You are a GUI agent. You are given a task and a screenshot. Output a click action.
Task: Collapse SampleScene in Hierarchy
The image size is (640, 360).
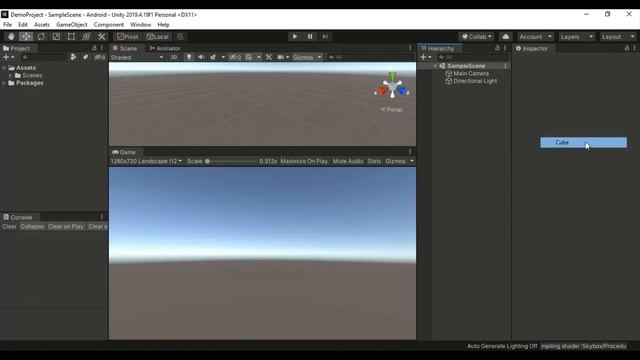(x=436, y=66)
